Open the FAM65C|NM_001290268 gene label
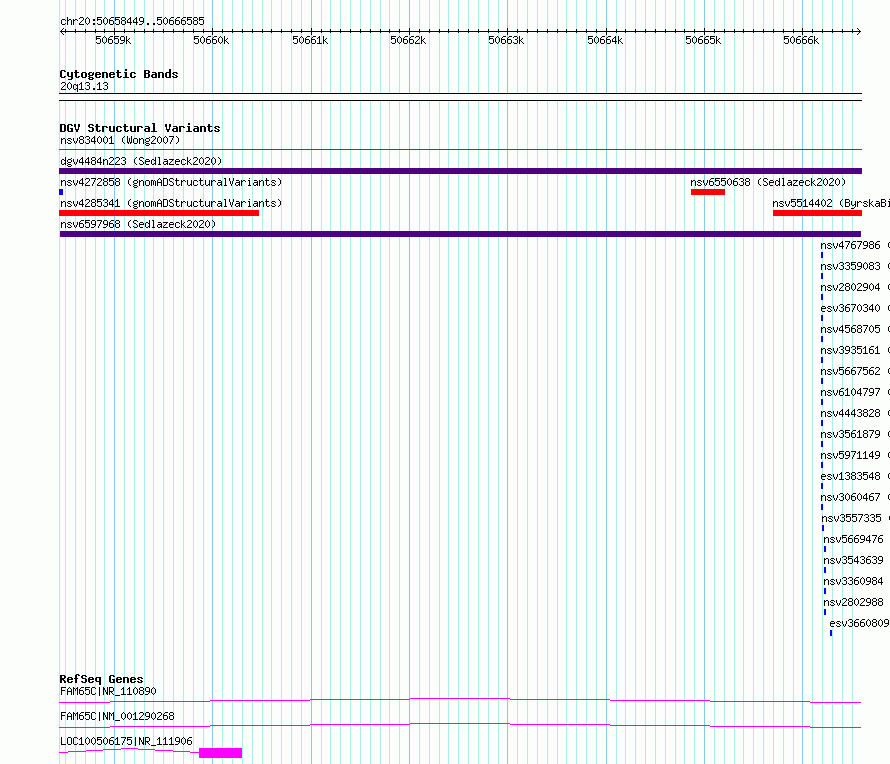The height and width of the screenshot is (764, 890). coord(117,716)
